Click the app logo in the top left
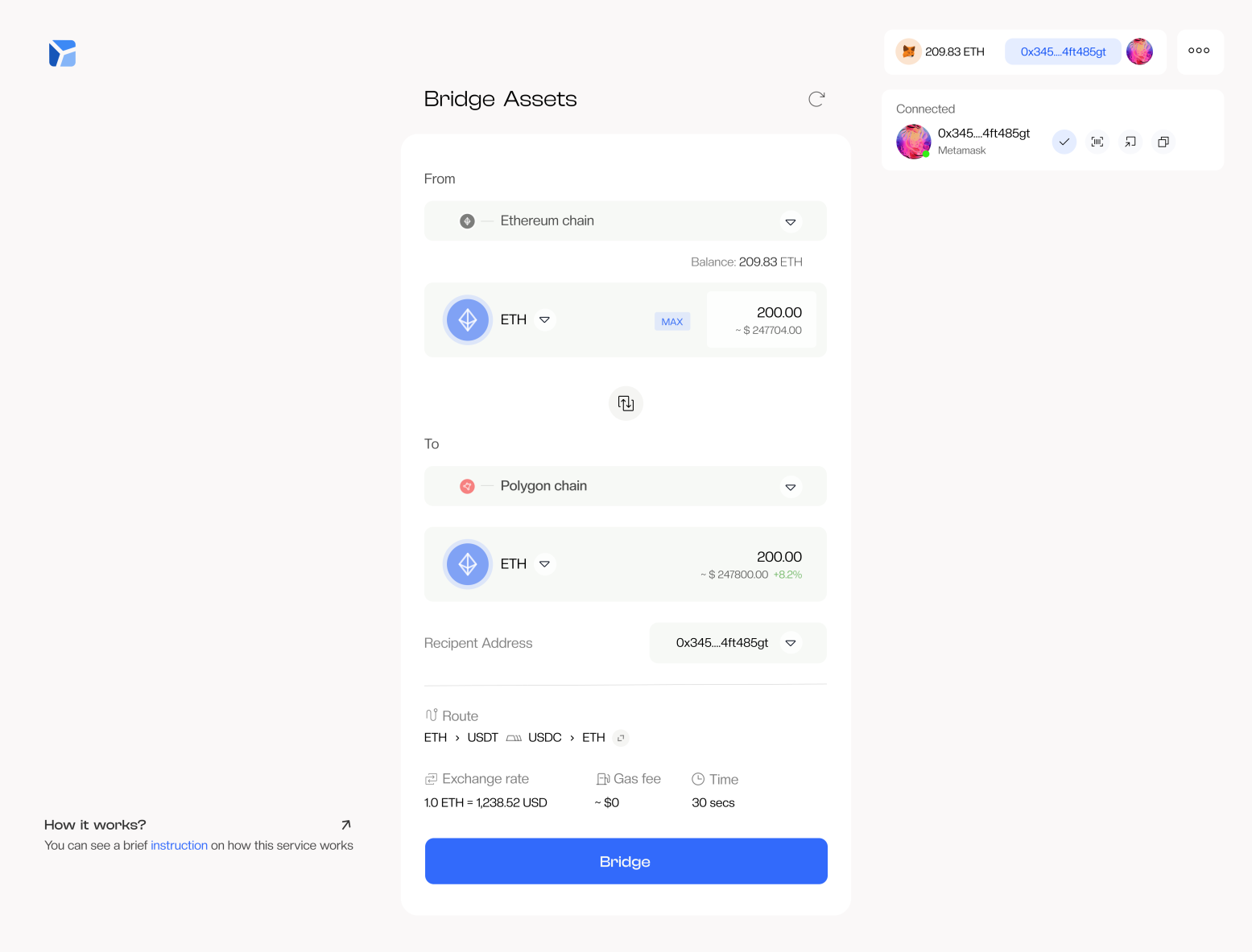Viewport: 1252px width, 952px height. [62, 53]
